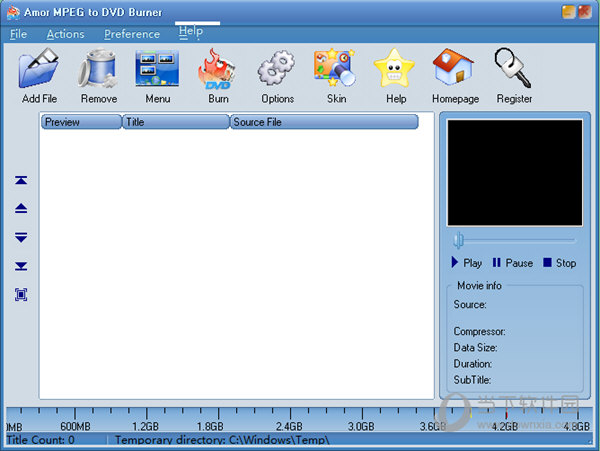Open the Options gears icon
The width and height of the screenshot is (600, 451).
pyautogui.click(x=277, y=68)
